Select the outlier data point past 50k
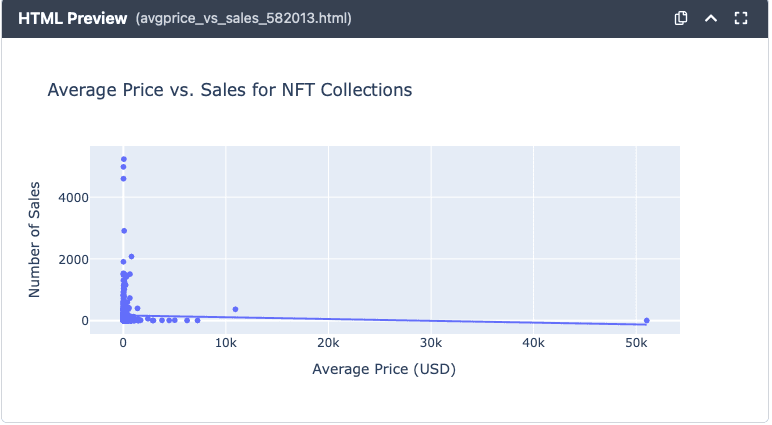The image size is (772, 425). click(x=646, y=320)
